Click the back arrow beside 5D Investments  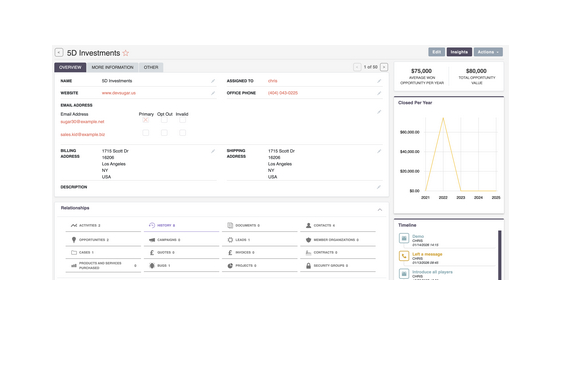coord(59,53)
